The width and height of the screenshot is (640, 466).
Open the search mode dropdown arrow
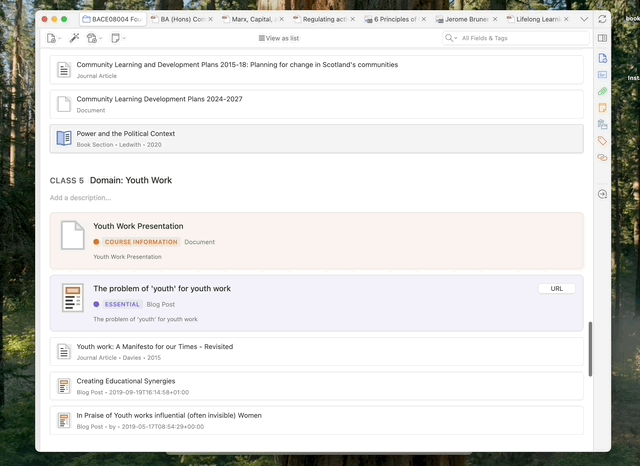click(x=456, y=38)
